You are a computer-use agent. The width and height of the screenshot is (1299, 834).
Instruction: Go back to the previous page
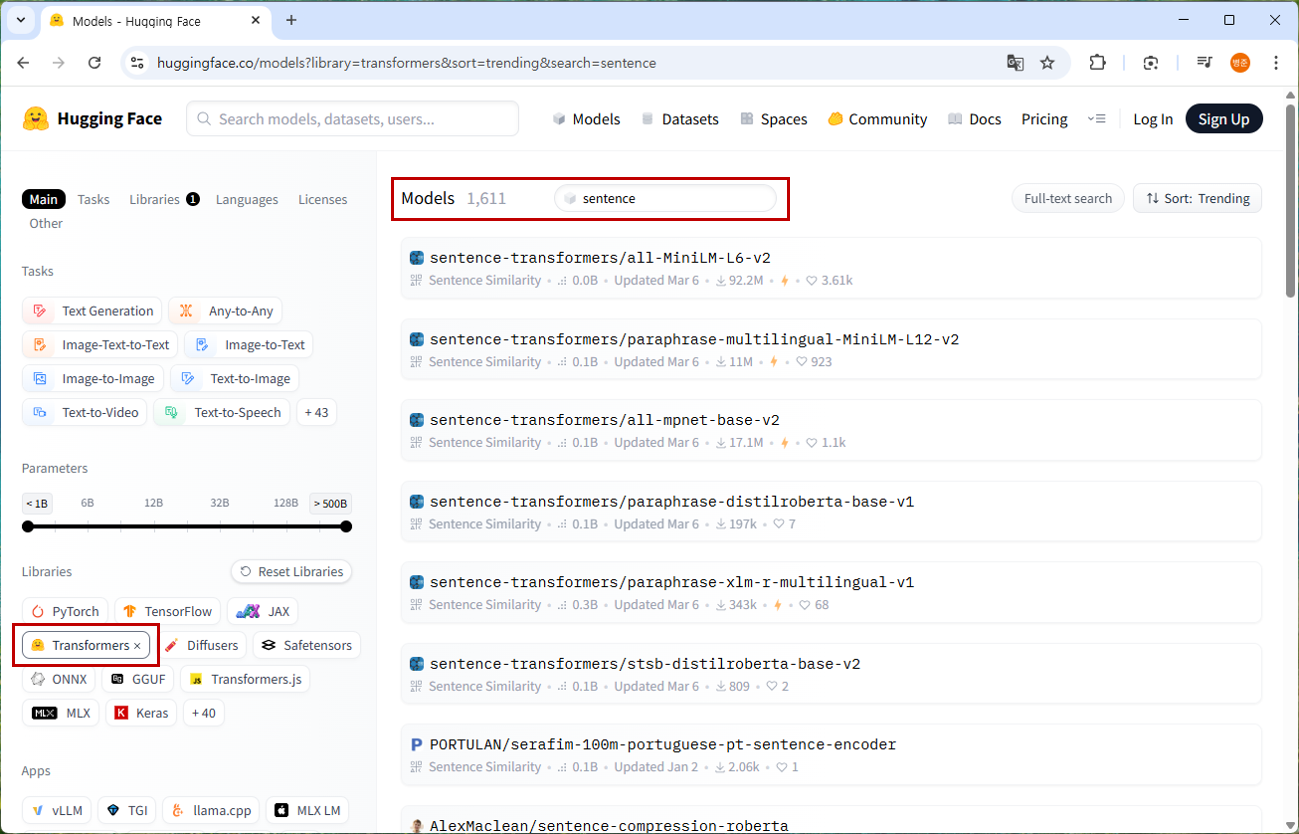tap(23, 63)
